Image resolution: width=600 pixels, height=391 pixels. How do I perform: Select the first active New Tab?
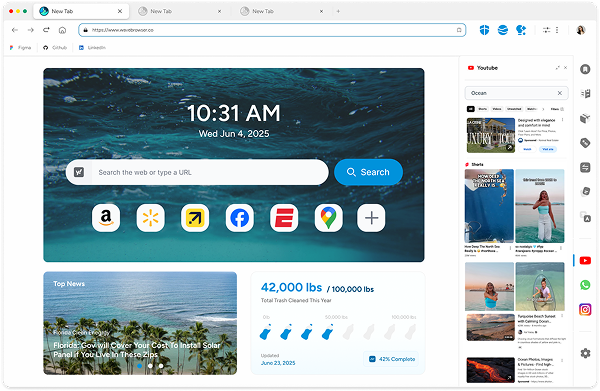(x=82, y=11)
